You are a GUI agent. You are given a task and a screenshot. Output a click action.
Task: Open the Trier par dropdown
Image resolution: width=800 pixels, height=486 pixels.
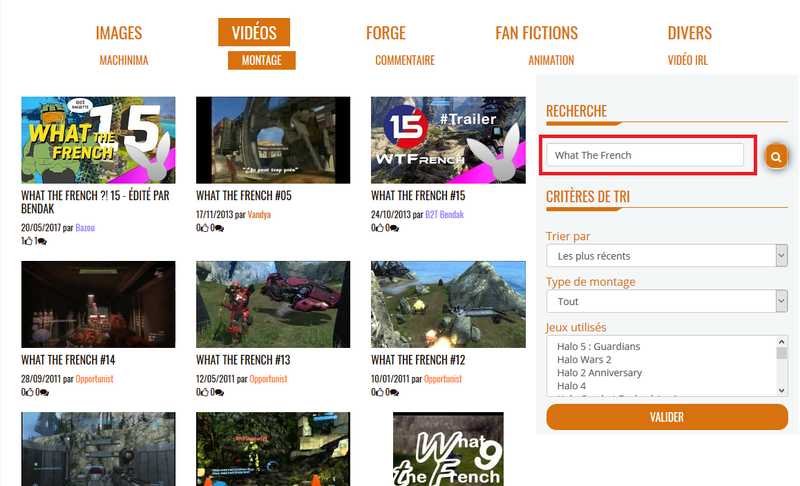[667, 256]
